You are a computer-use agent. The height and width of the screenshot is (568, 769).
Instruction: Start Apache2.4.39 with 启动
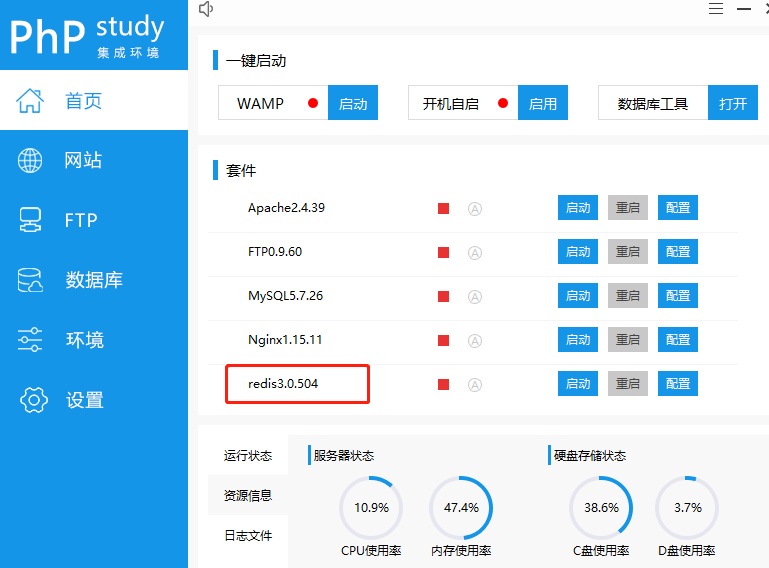coord(578,207)
